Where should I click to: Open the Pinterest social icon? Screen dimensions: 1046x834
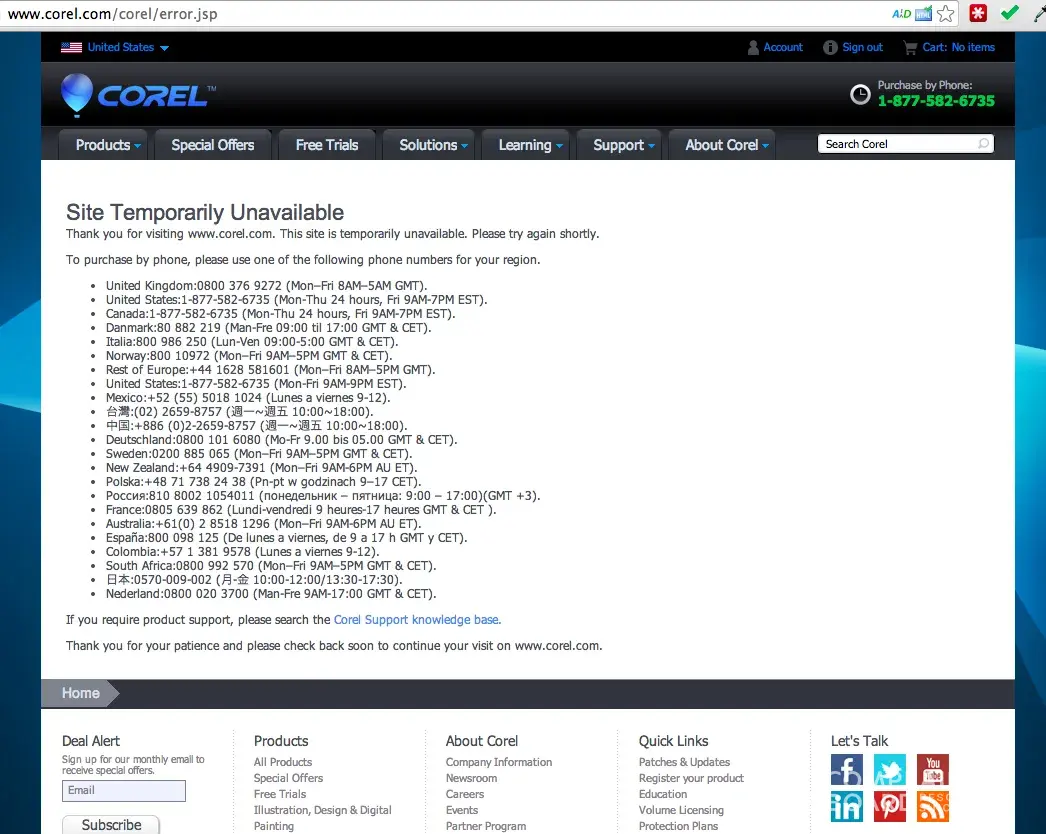pyautogui.click(x=890, y=807)
